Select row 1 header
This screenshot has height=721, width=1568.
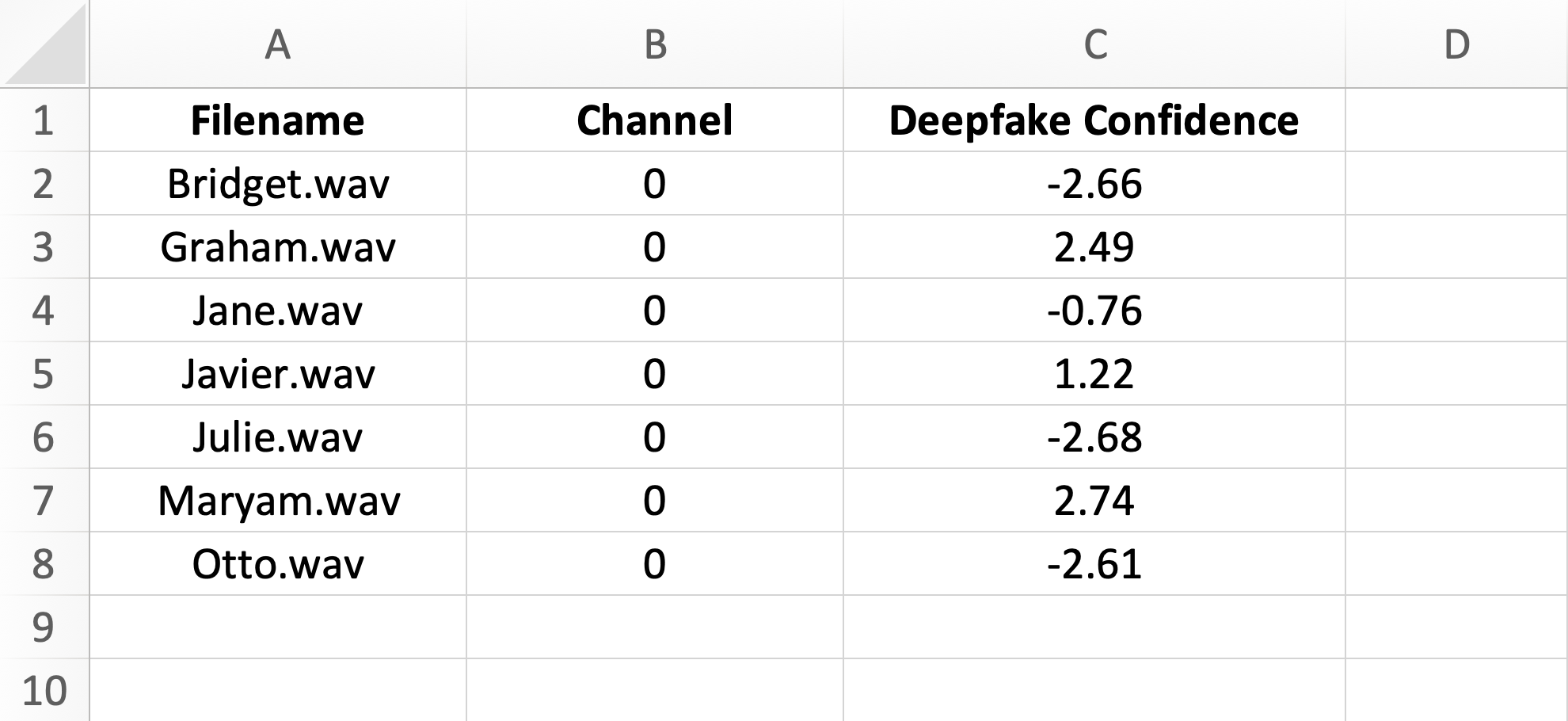point(44,120)
